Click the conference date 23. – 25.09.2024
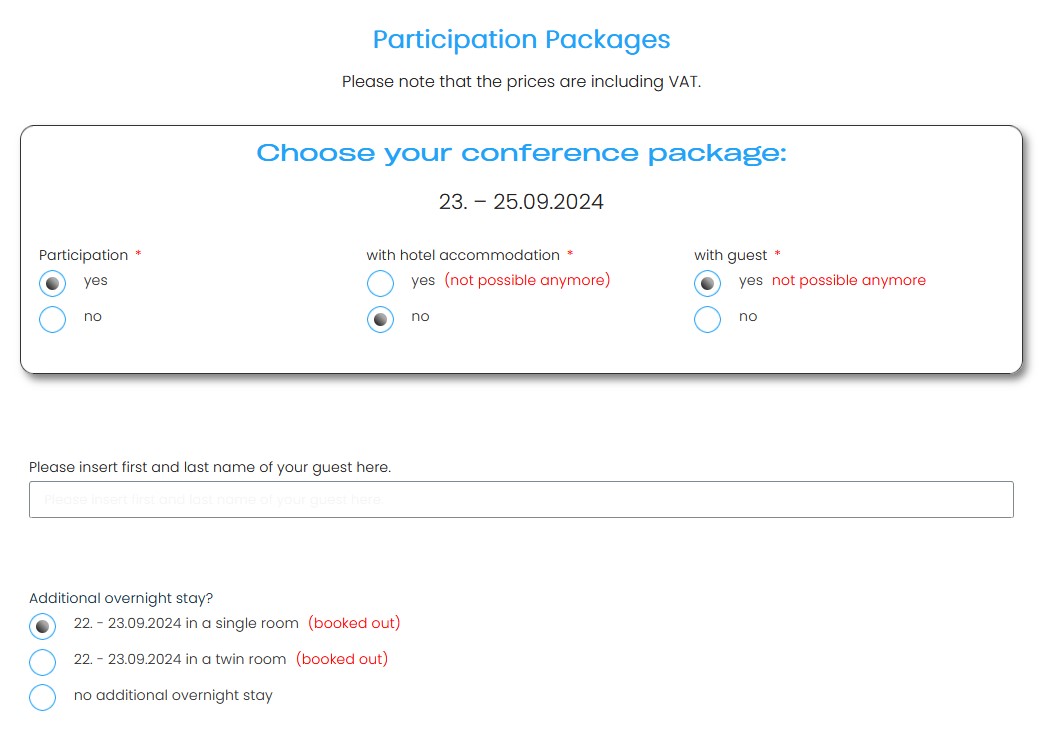The width and height of the screenshot is (1050, 731). pyautogui.click(x=521, y=202)
